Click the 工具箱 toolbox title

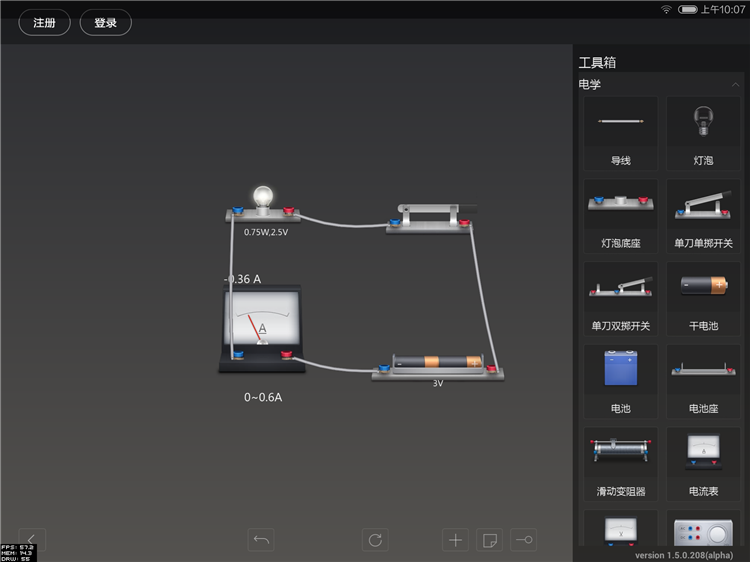(597, 63)
